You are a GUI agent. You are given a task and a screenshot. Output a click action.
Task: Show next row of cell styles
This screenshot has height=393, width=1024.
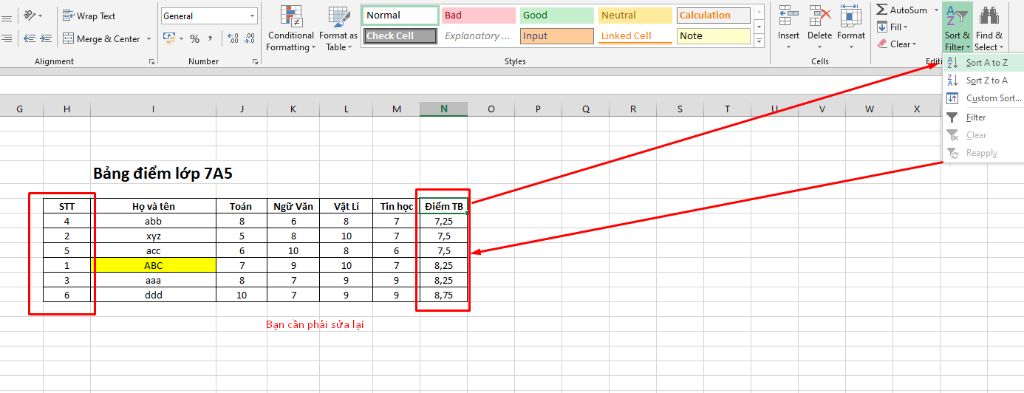pyautogui.click(x=759, y=27)
